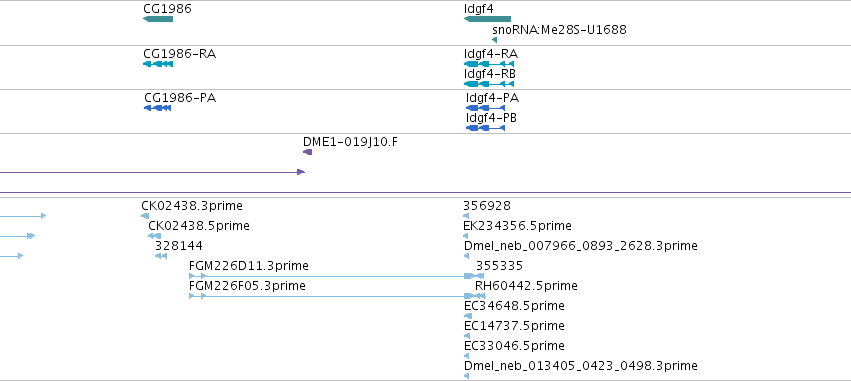This screenshot has width=851, height=381.
Task: Click the CG1986-RA transcript glyph
Action: (x=158, y=64)
